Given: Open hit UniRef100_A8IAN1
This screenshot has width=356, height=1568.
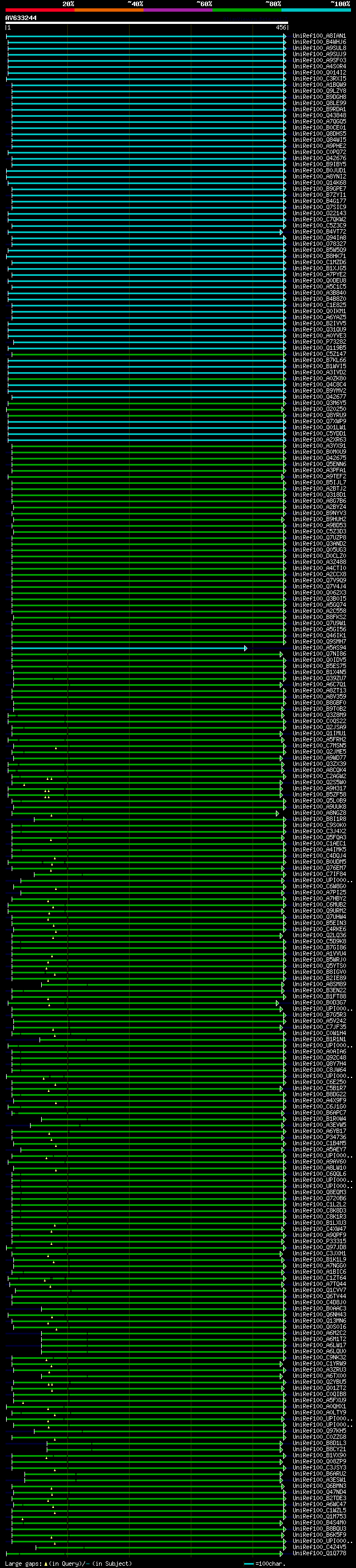Looking at the screenshot, I should pyautogui.click(x=319, y=36).
